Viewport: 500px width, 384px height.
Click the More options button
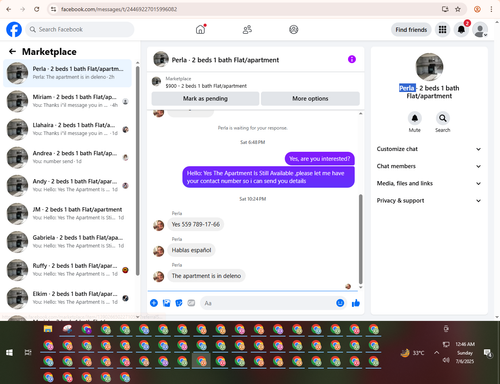(x=310, y=98)
